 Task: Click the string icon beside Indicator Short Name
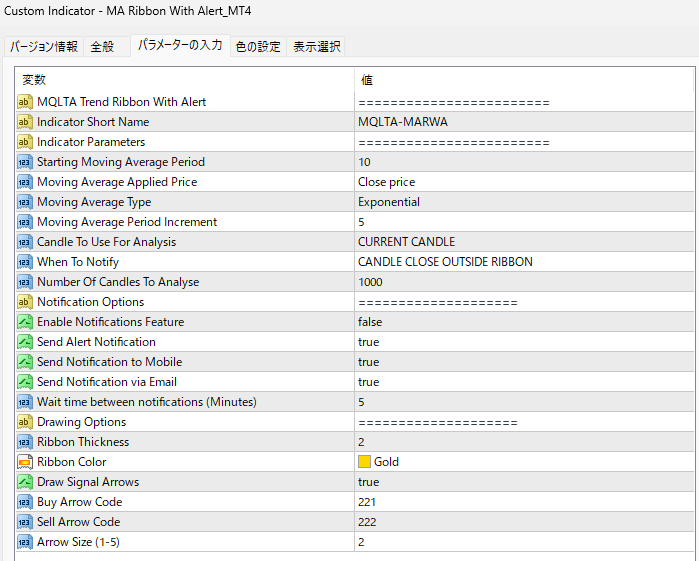[x=25, y=122]
